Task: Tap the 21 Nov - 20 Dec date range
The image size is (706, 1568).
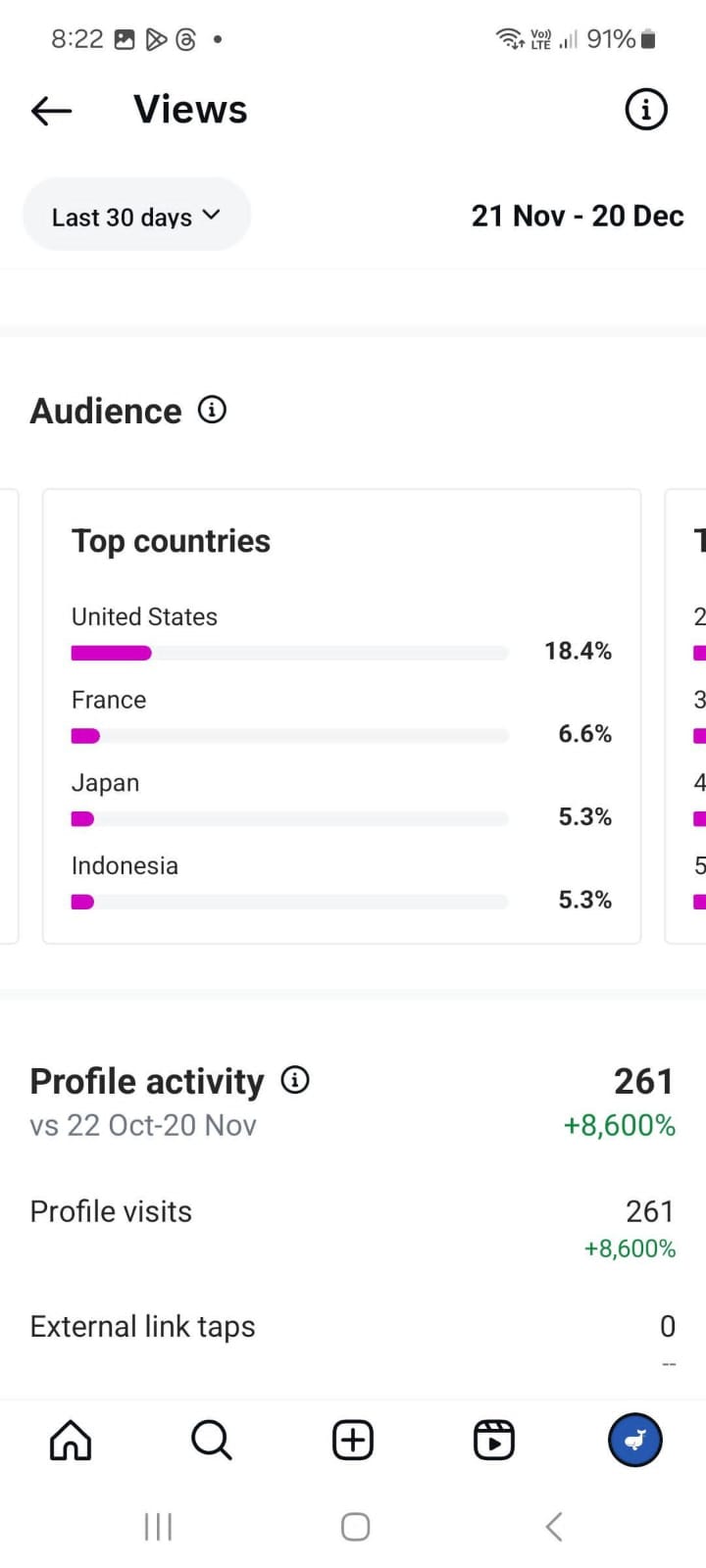Action: pyautogui.click(x=577, y=216)
